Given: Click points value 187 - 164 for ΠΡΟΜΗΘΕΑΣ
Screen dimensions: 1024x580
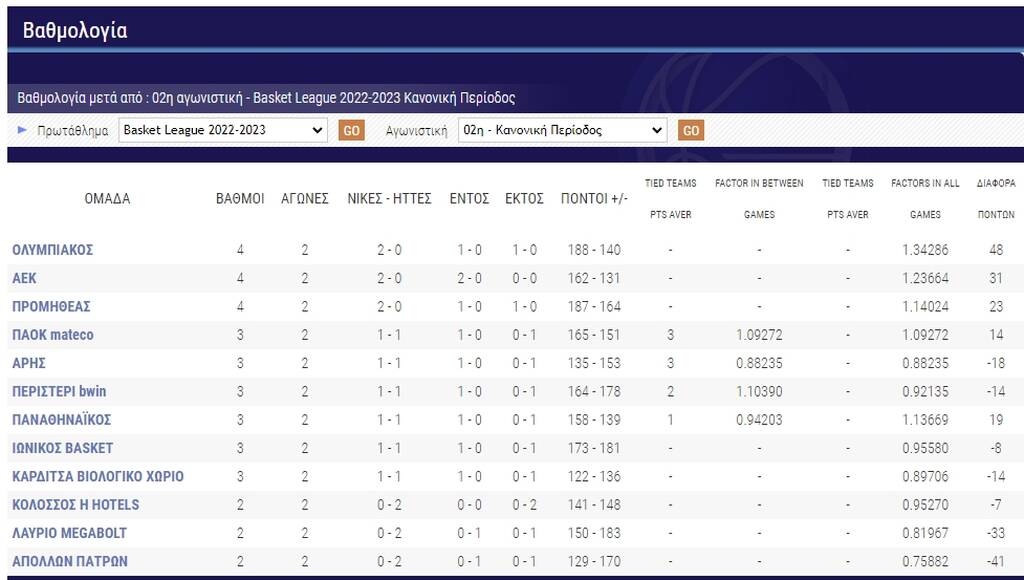Looking at the screenshot, I should [x=594, y=306].
